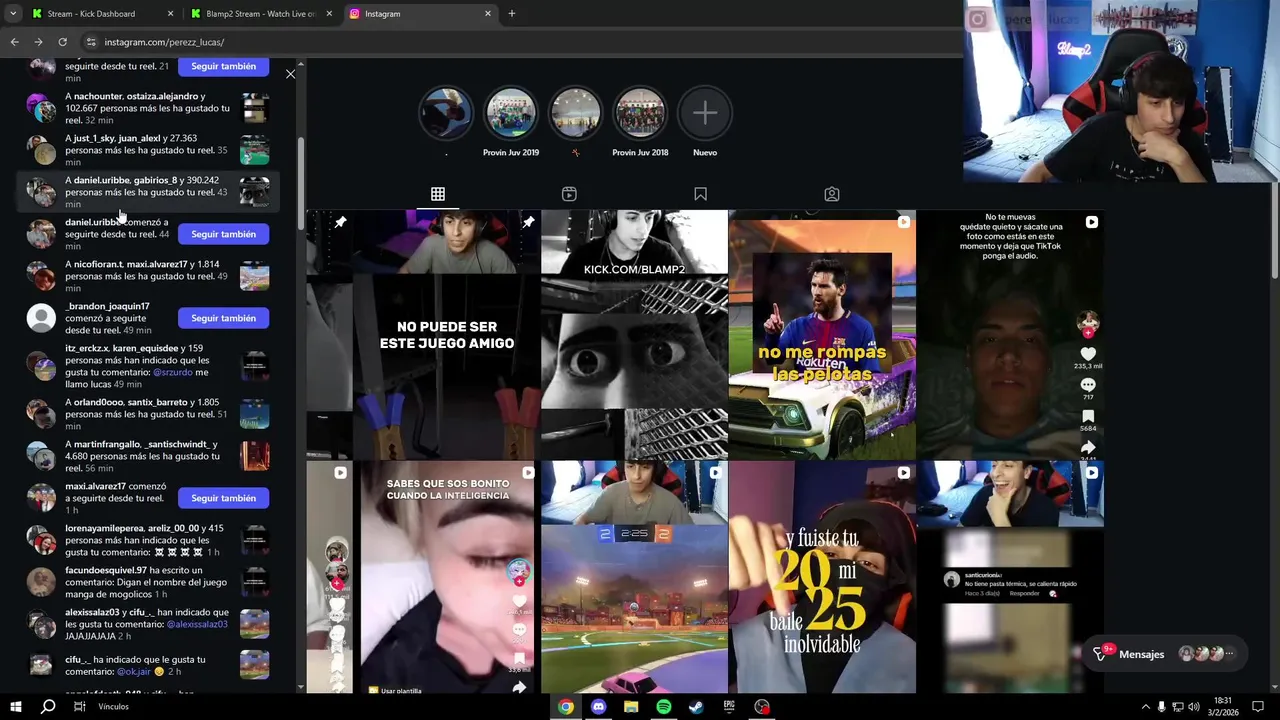Open Spotify from the taskbar

(664, 707)
